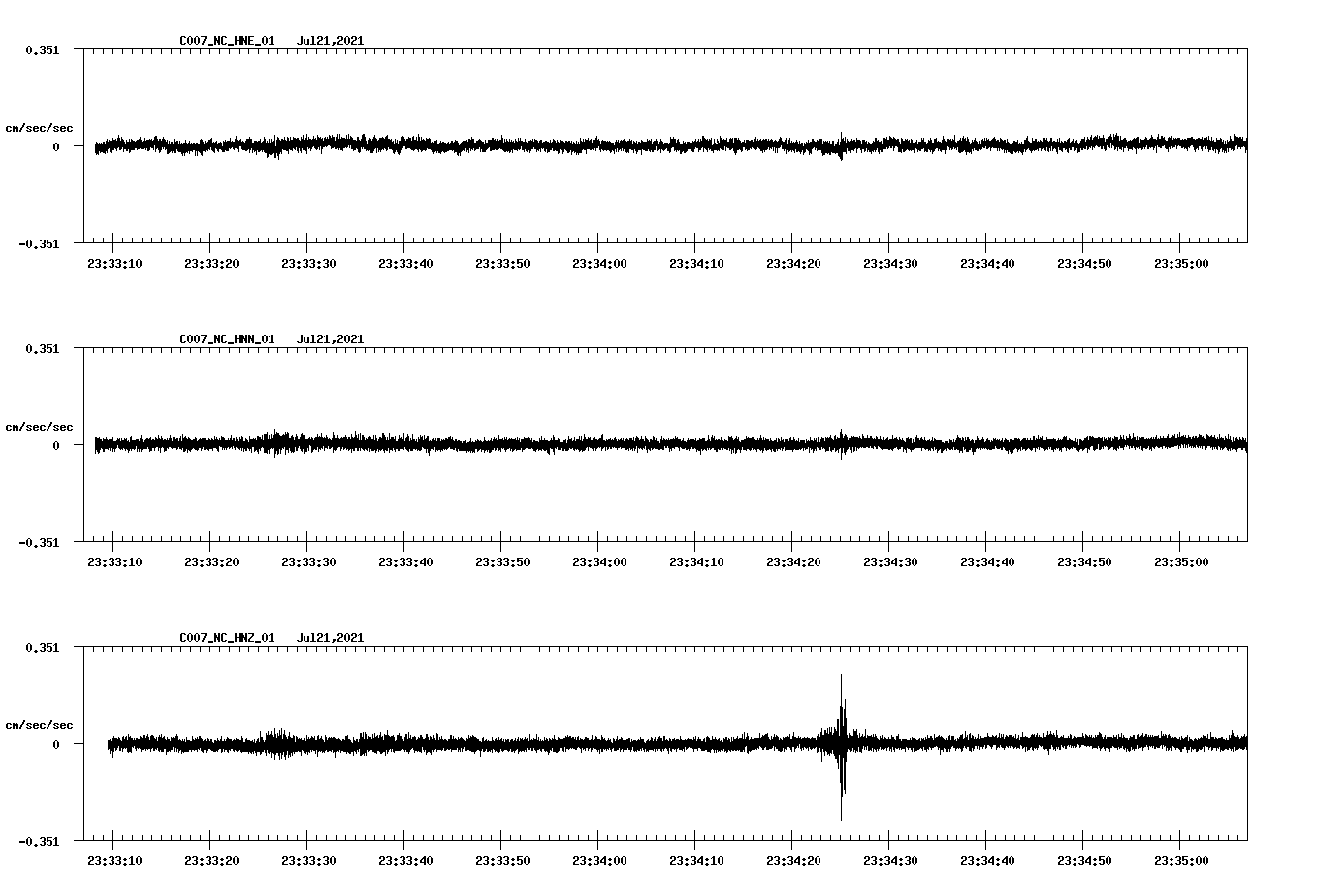Click the cm/sec/sec unit label on HNZ plot
The image size is (1317, 896).
pyautogui.click(x=39, y=725)
